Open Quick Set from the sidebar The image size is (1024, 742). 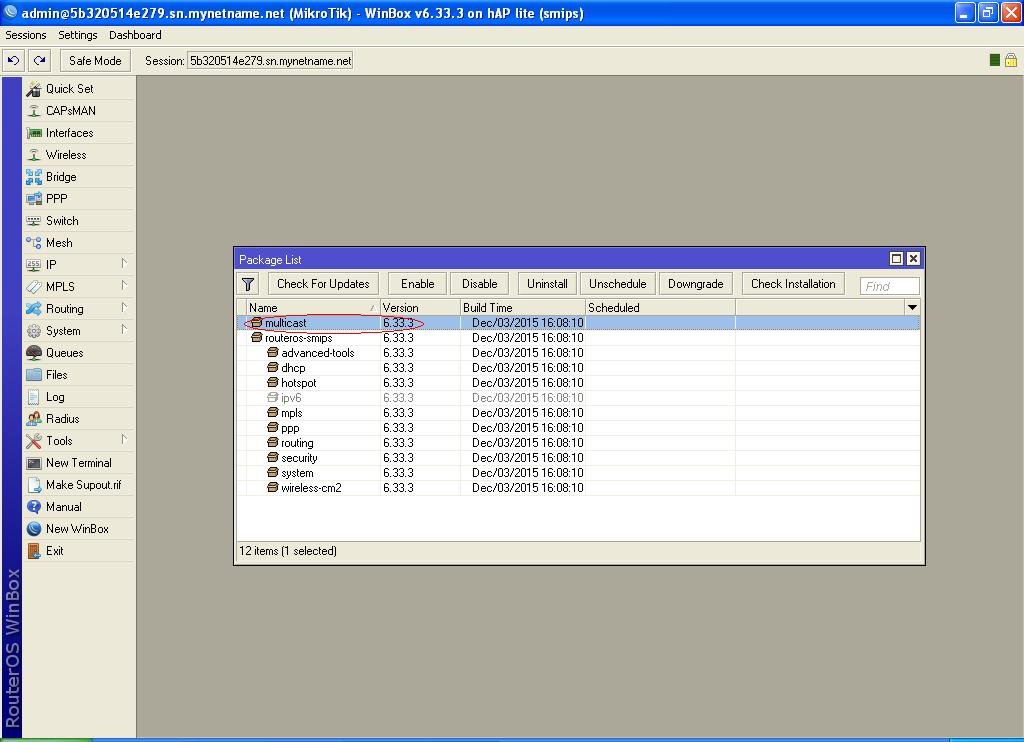click(69, 89)
